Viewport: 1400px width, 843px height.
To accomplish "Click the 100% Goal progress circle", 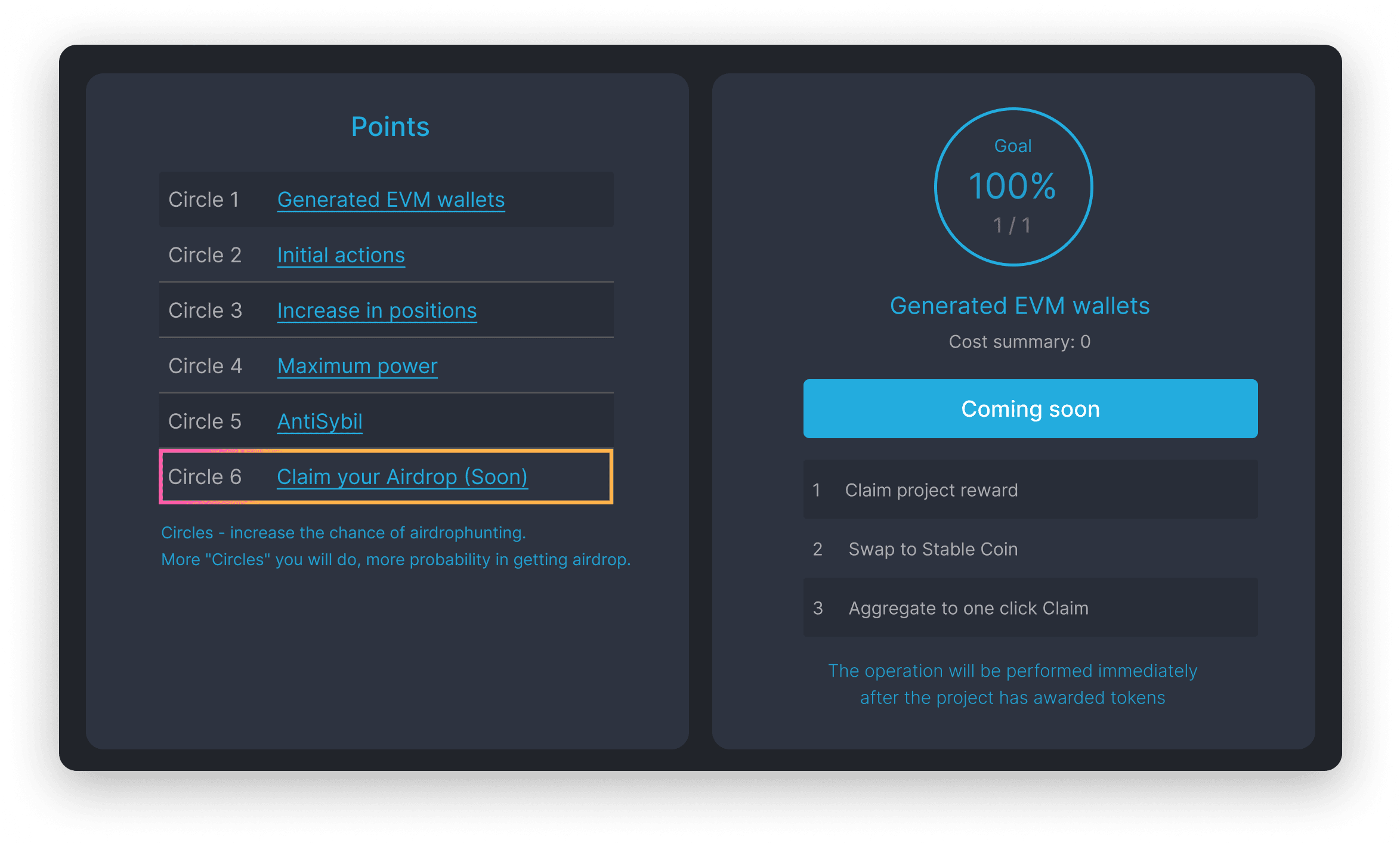I will click(x=1013, y=187).
